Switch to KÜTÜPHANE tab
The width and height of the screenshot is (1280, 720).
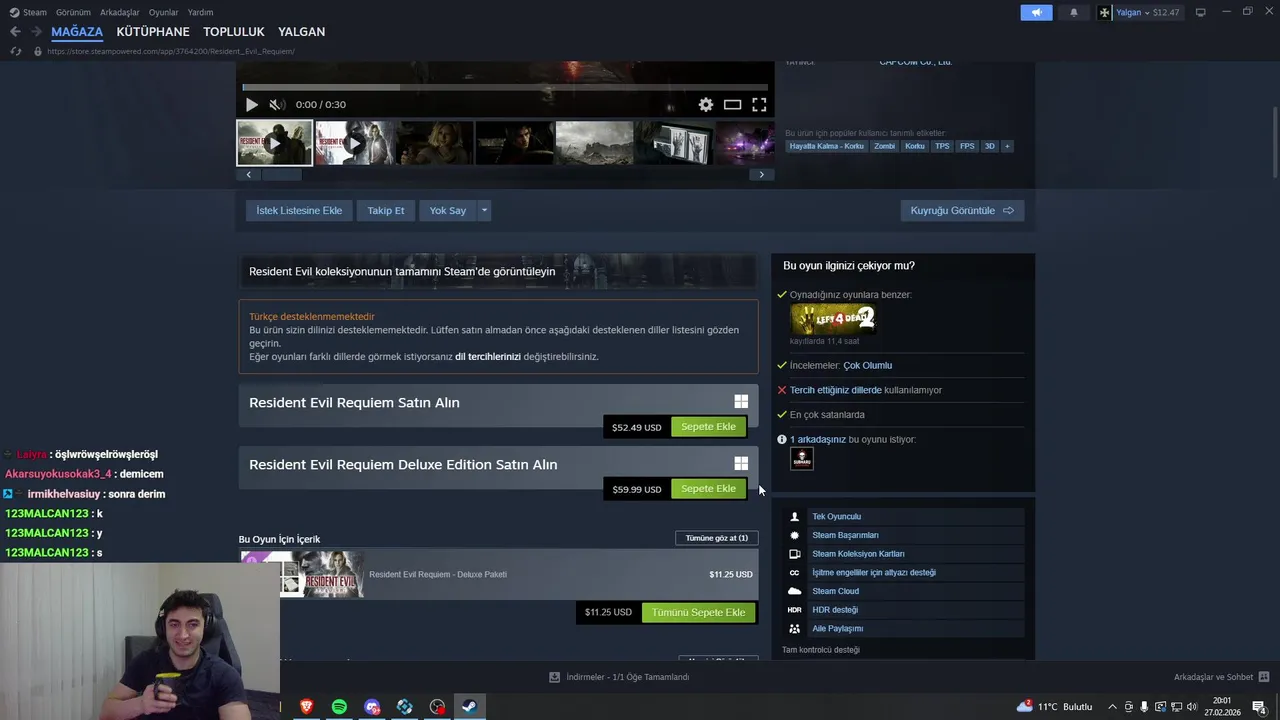pyautogui.click(x=153, y=32)
